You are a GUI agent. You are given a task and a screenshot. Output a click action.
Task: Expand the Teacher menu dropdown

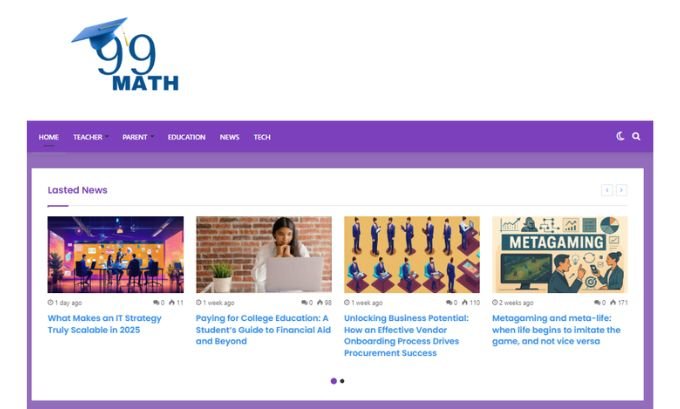91,137
